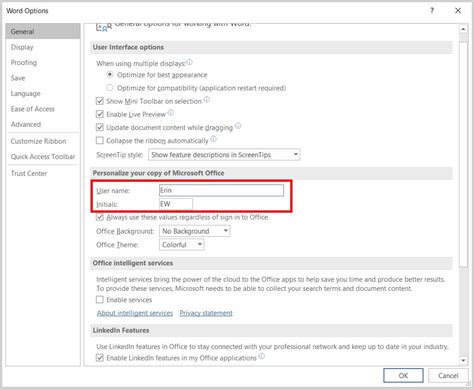Click the OK button
The image size is (474, 389).
[x=403, y=375]
